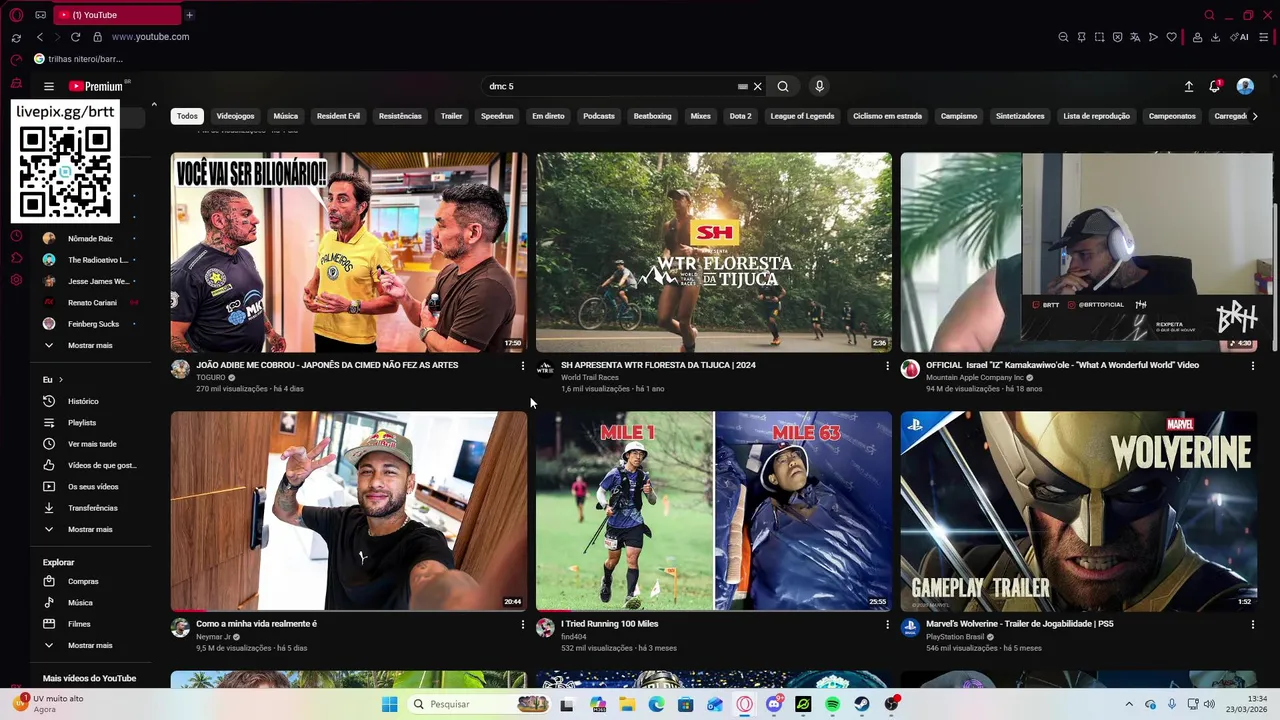Open Opera sidebar extensions cube icon
Image resolution: width=1280 pixels, height=720 pixels.
pos(16,258)
